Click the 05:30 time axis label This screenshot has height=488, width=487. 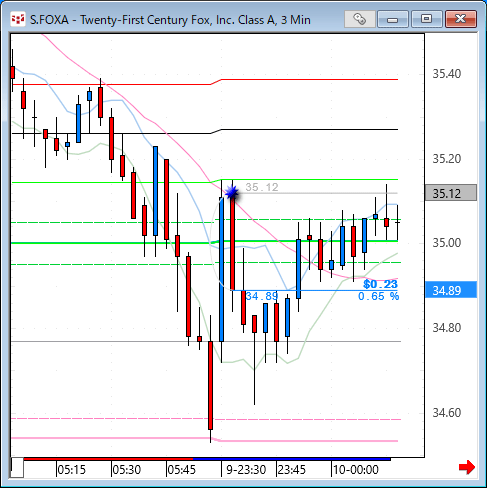[127, 470]
